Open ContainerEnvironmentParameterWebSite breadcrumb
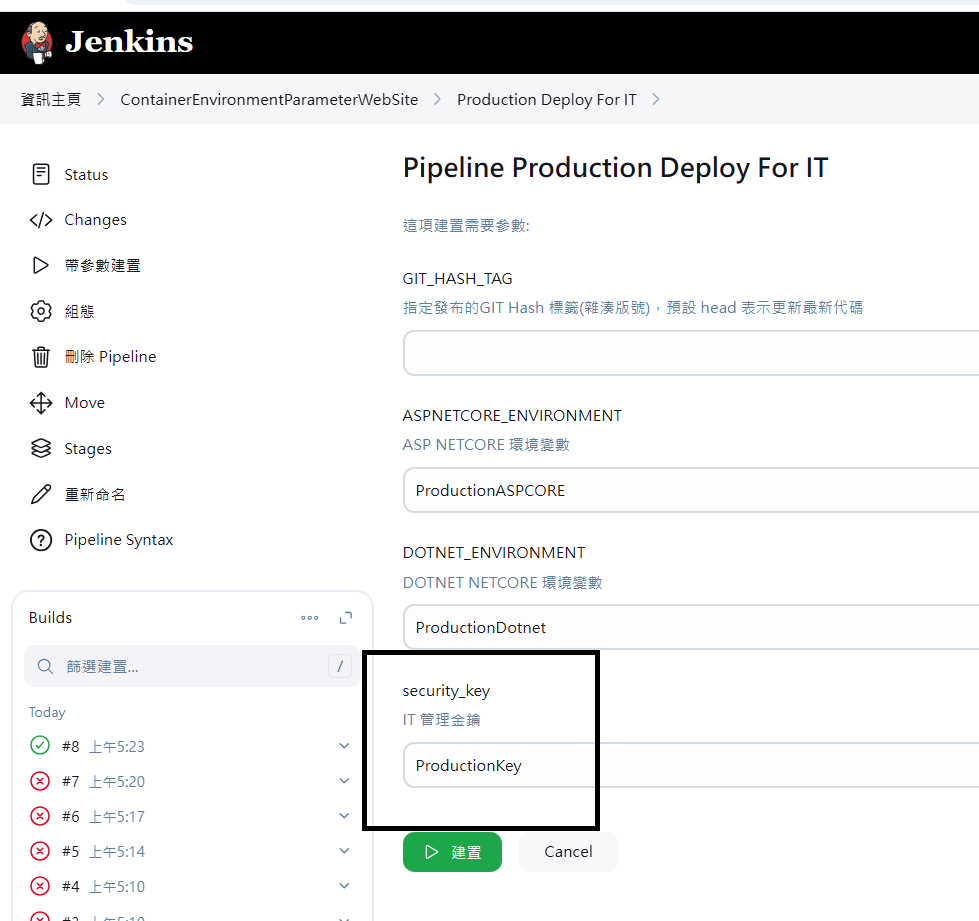 [x=269, y=100]
